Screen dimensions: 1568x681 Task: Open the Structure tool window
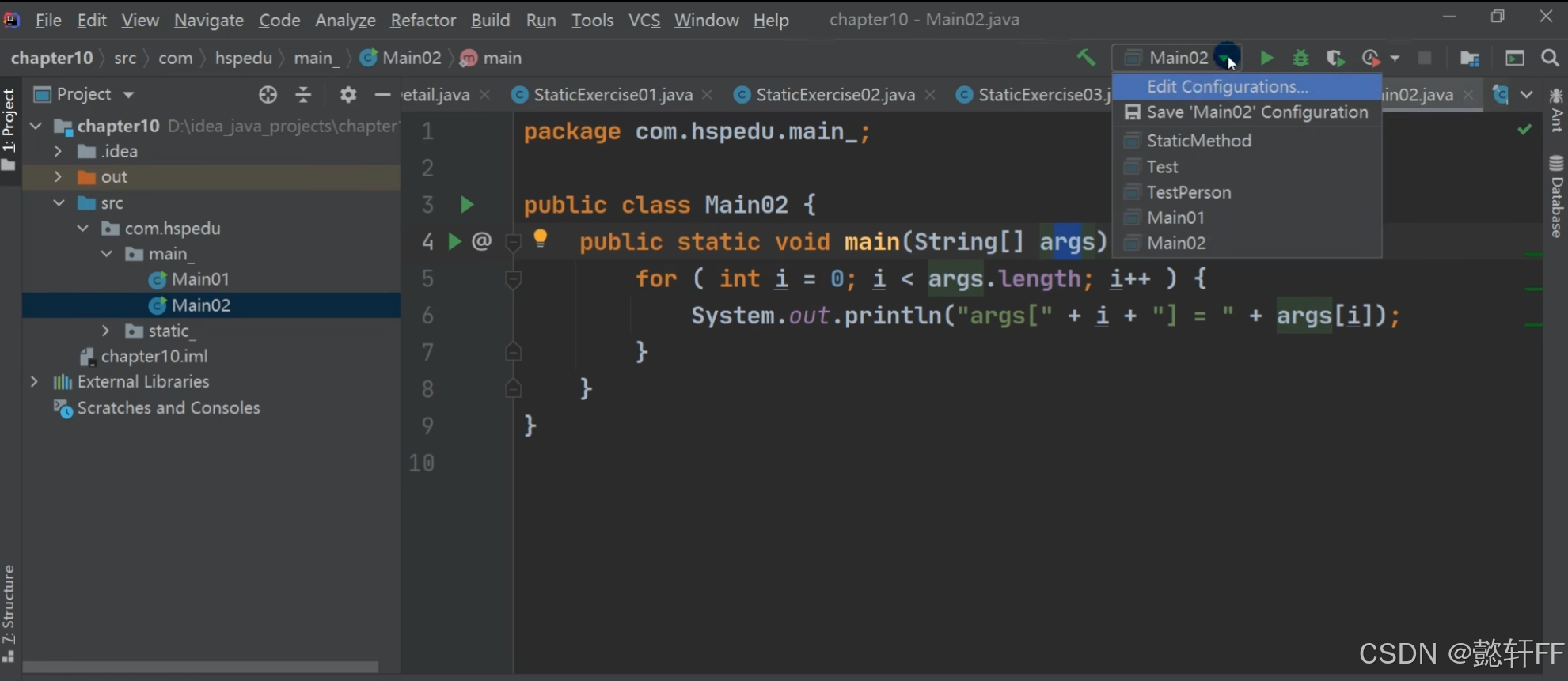tap(9, 613)
